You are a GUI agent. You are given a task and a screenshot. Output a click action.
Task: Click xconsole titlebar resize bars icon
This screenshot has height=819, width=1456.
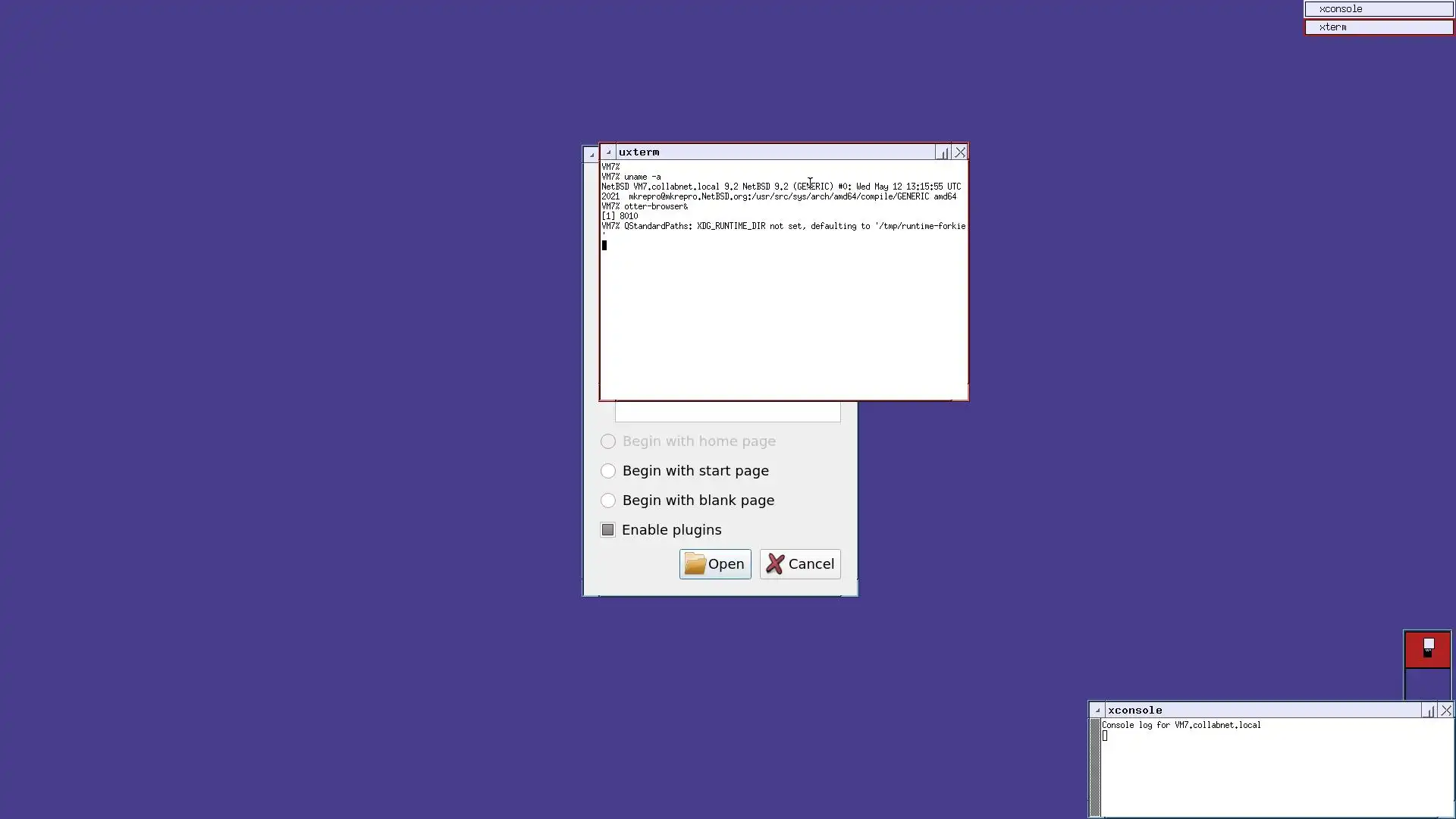(1429, 711)
